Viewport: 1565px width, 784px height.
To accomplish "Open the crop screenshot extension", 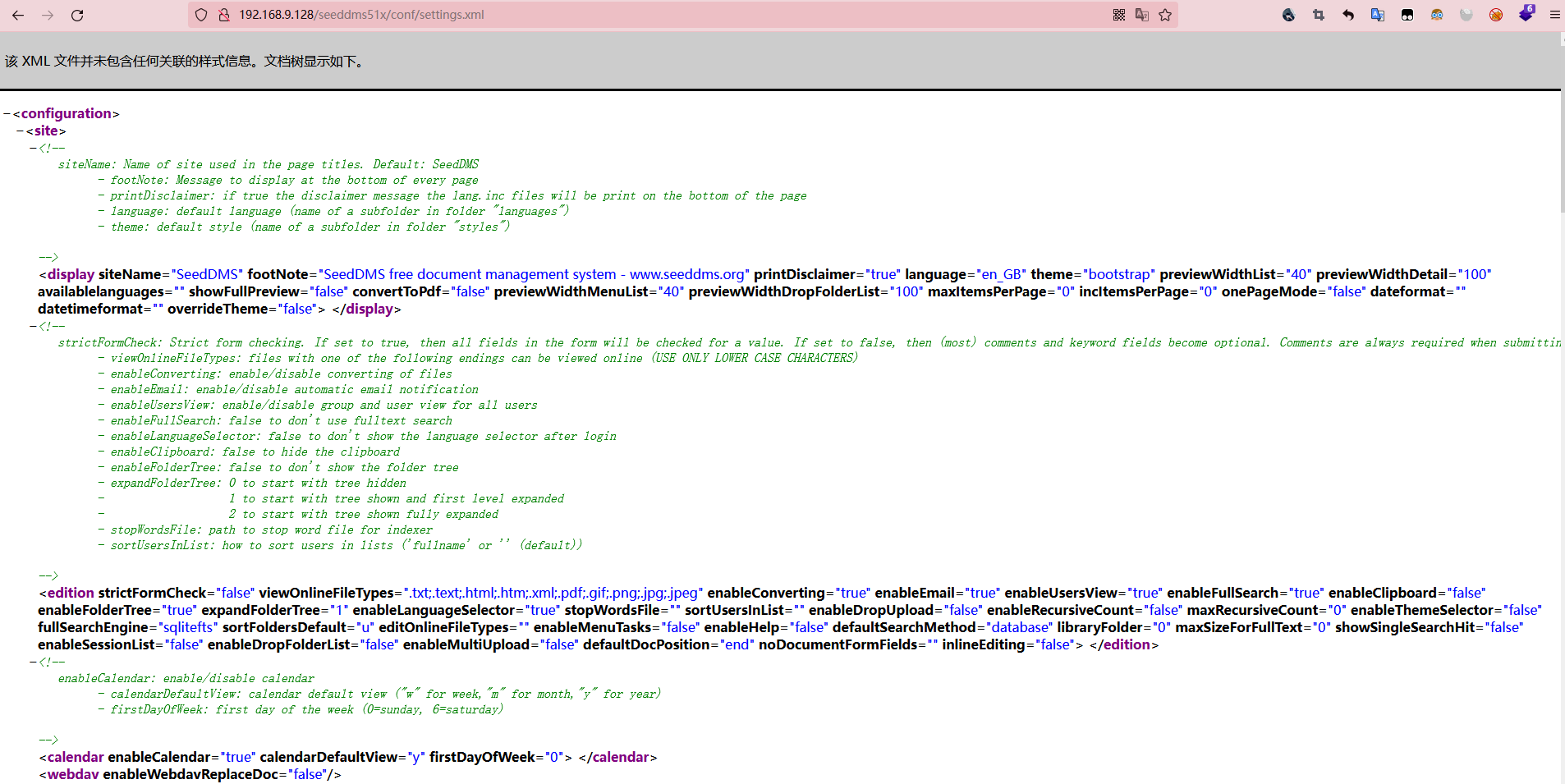I will [x=1319, y=15].
